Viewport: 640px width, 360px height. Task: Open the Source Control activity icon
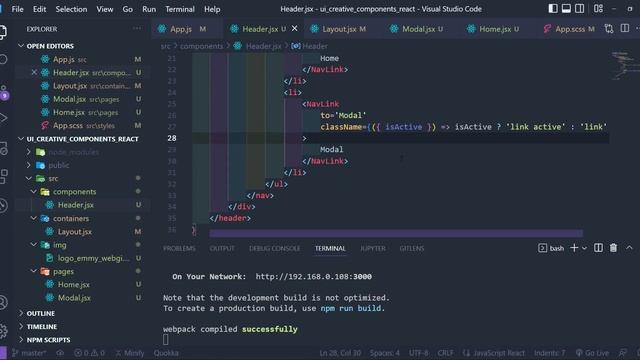pyautogui.click(x=4, y=92)
